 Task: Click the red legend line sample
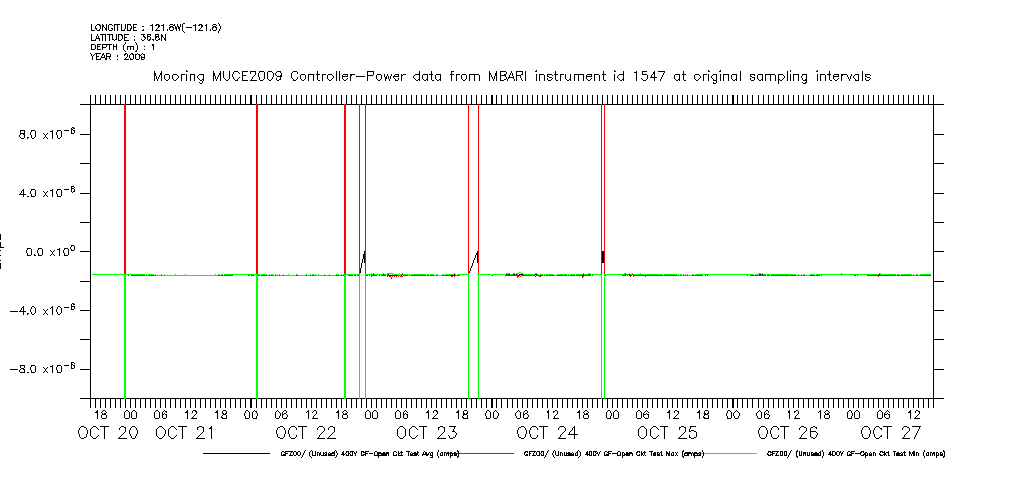click(480, 454)
